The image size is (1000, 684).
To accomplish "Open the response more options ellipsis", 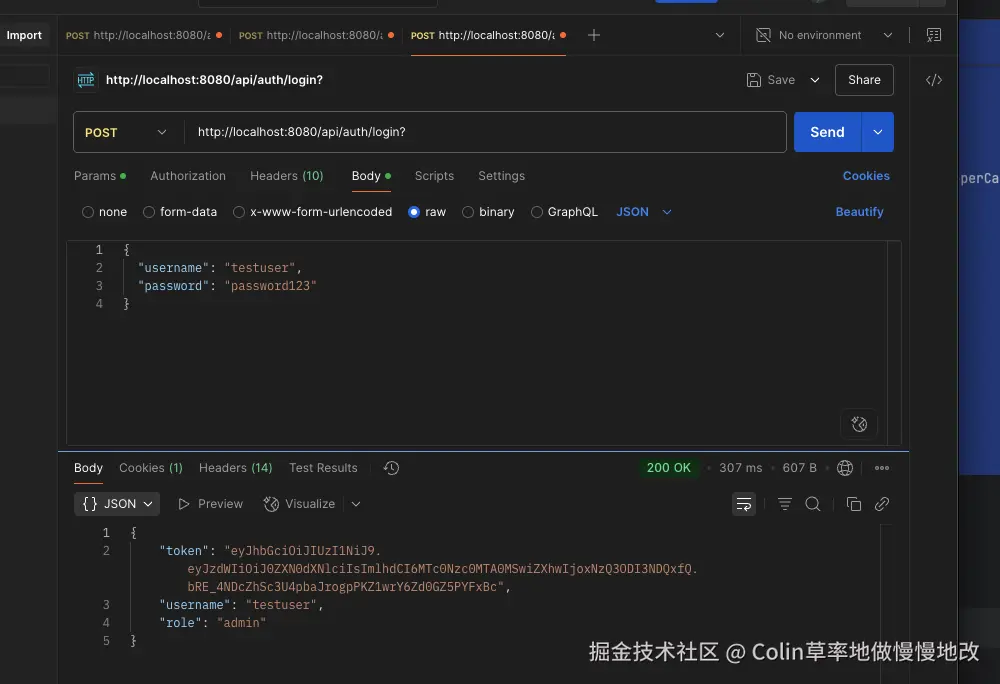I will [882, 468].
